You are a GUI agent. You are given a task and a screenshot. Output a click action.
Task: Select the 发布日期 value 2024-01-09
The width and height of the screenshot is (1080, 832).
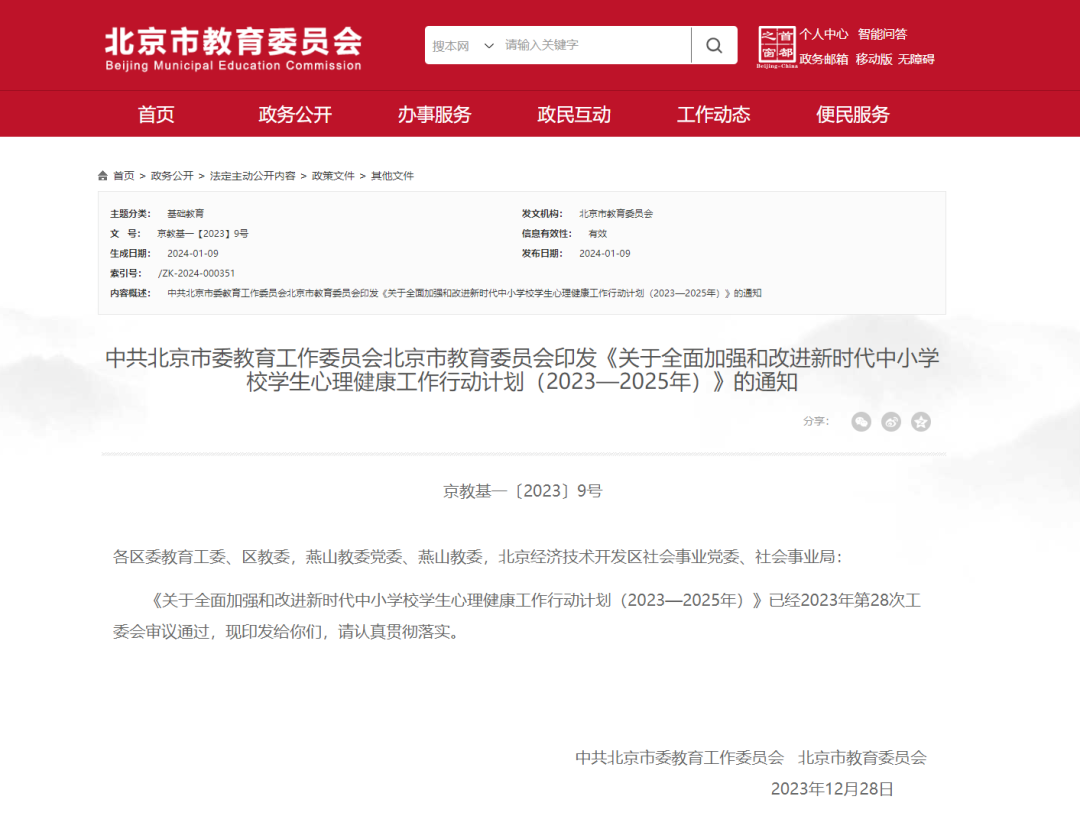tap(605, 253)
